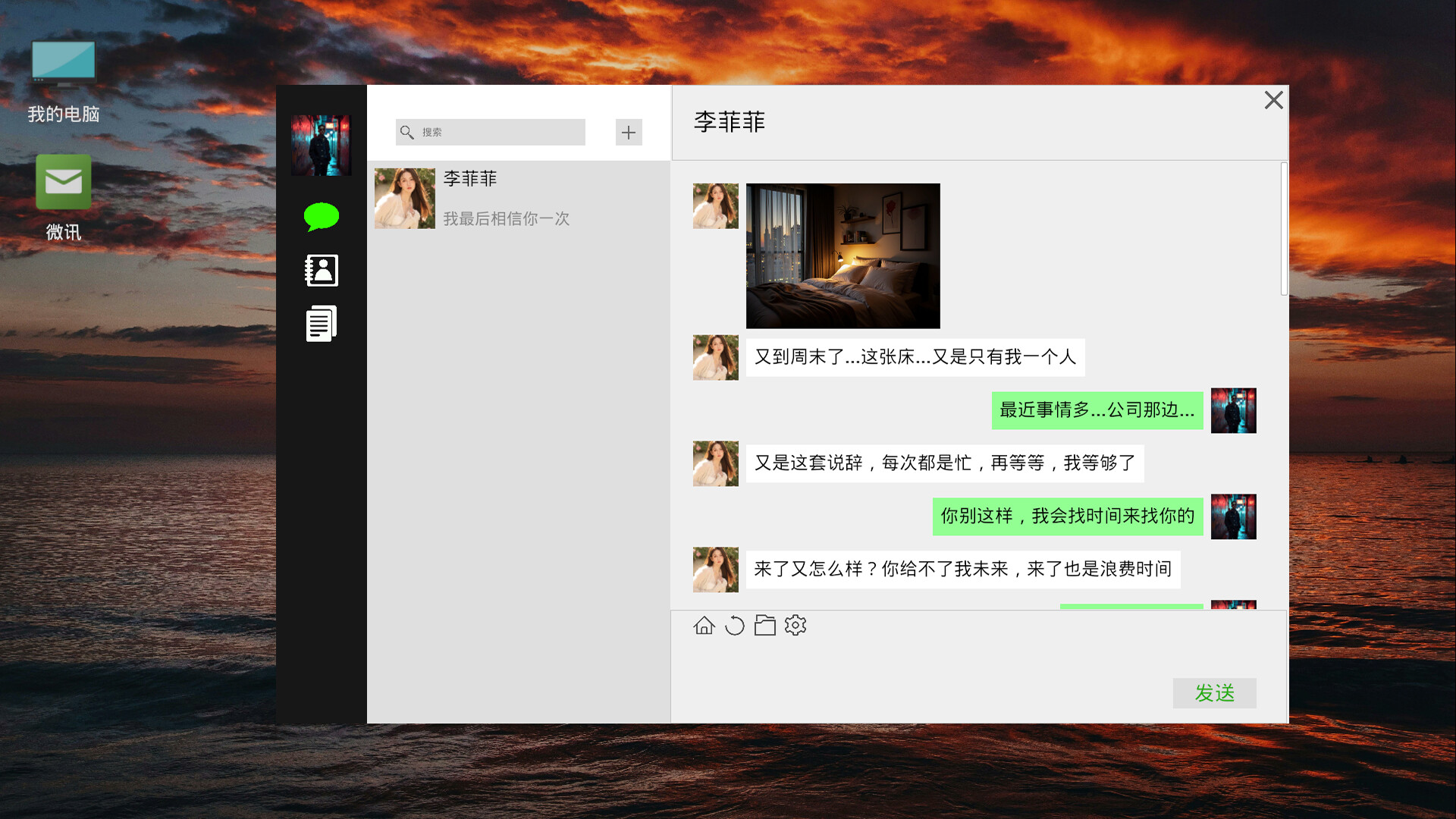This screenshot has width=1456, height=819.
Task: Click 李菲菲 avatar beside 又是这套说辞 message
Action: [x=716, y=464]
